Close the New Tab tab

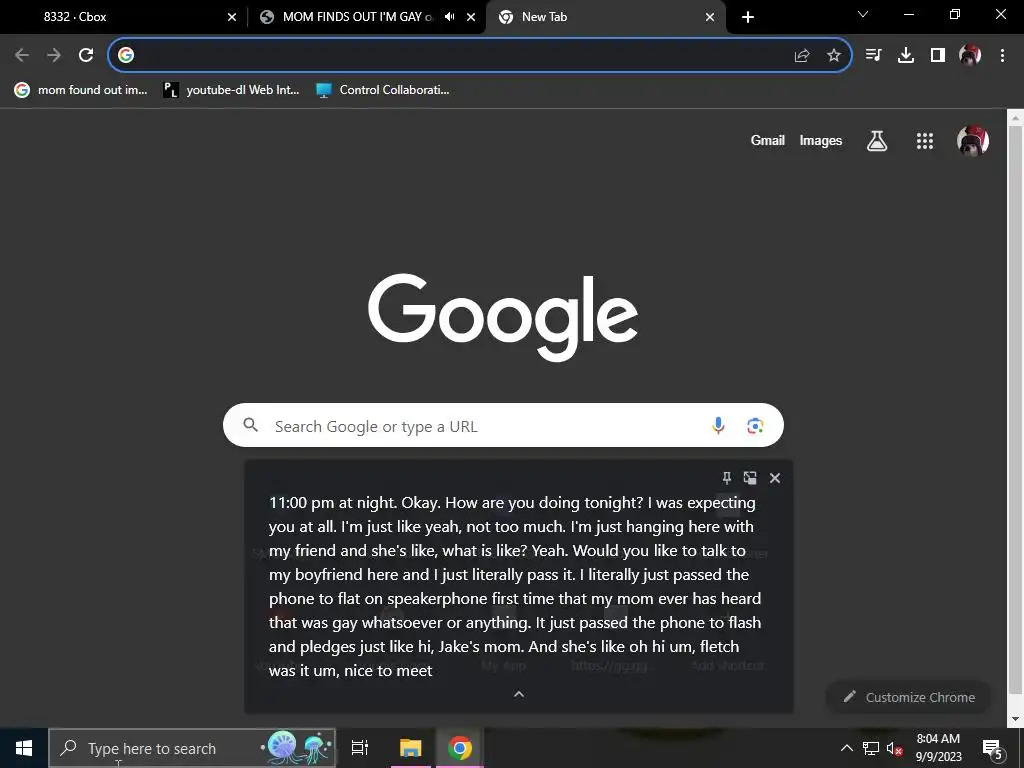tap(710, 18)
